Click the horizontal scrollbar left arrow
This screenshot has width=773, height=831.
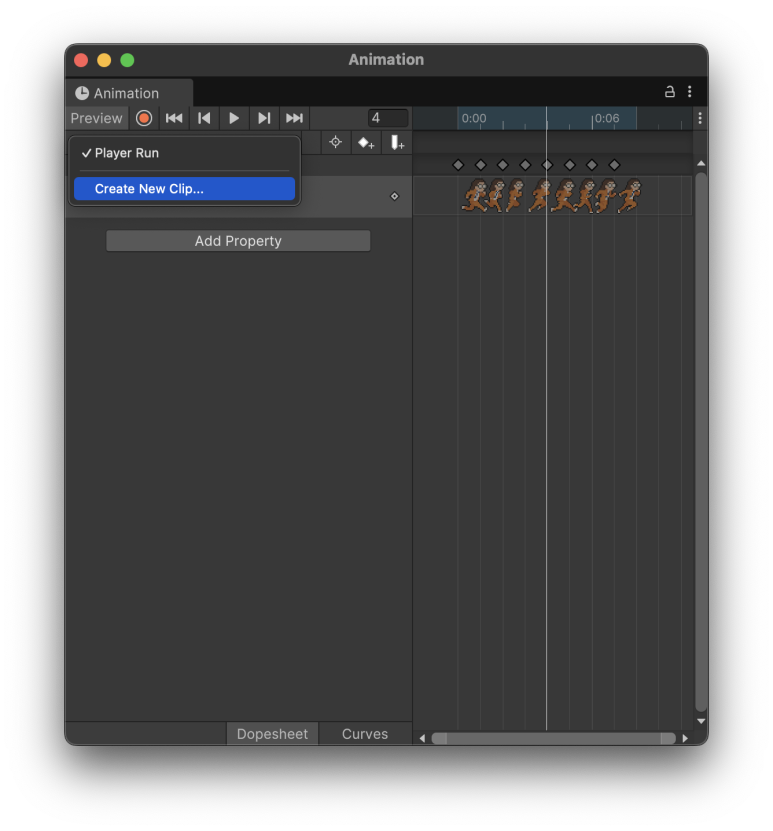click(x=422, y=738)
